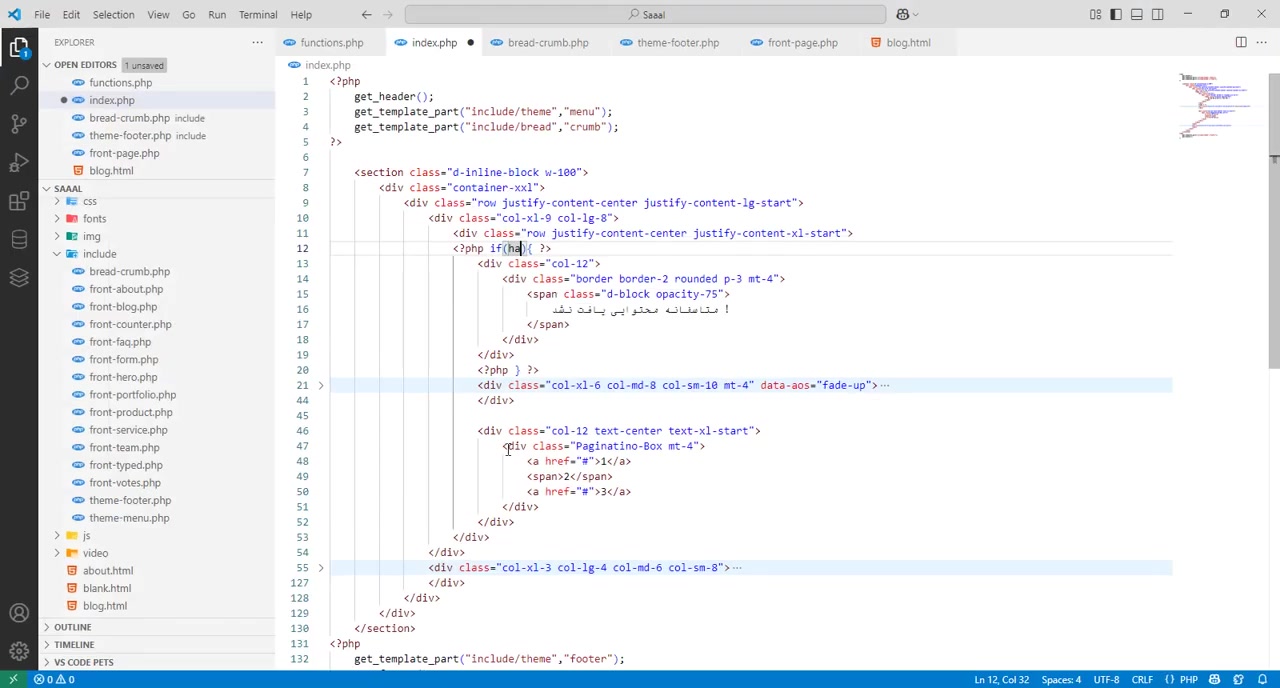Toggle the secondary side bar layout
Viewport: 1280px width, 688px height.
click(1157, 14)
